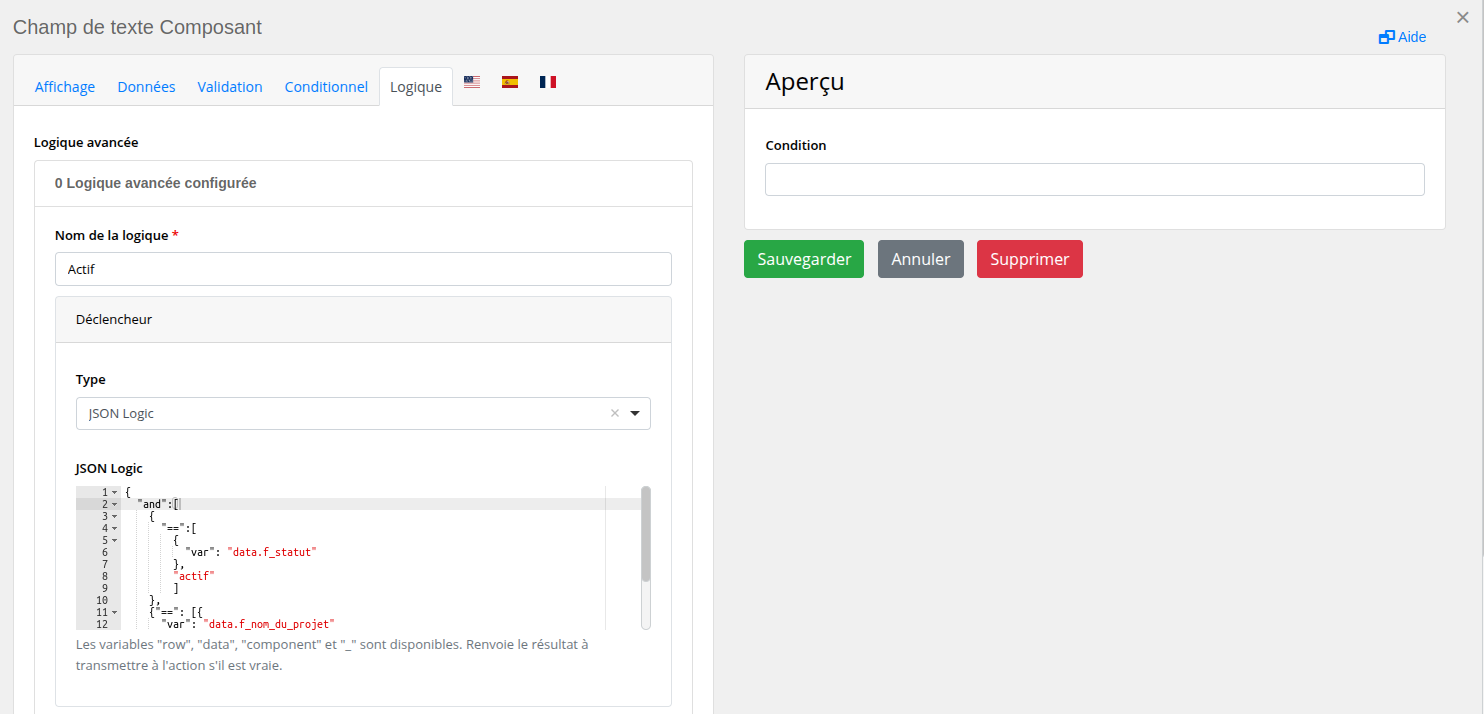The height and width of the screenshot is (714, 1484).
Task: Switch to the Affichage tab
Action: [x=65, y=87]
